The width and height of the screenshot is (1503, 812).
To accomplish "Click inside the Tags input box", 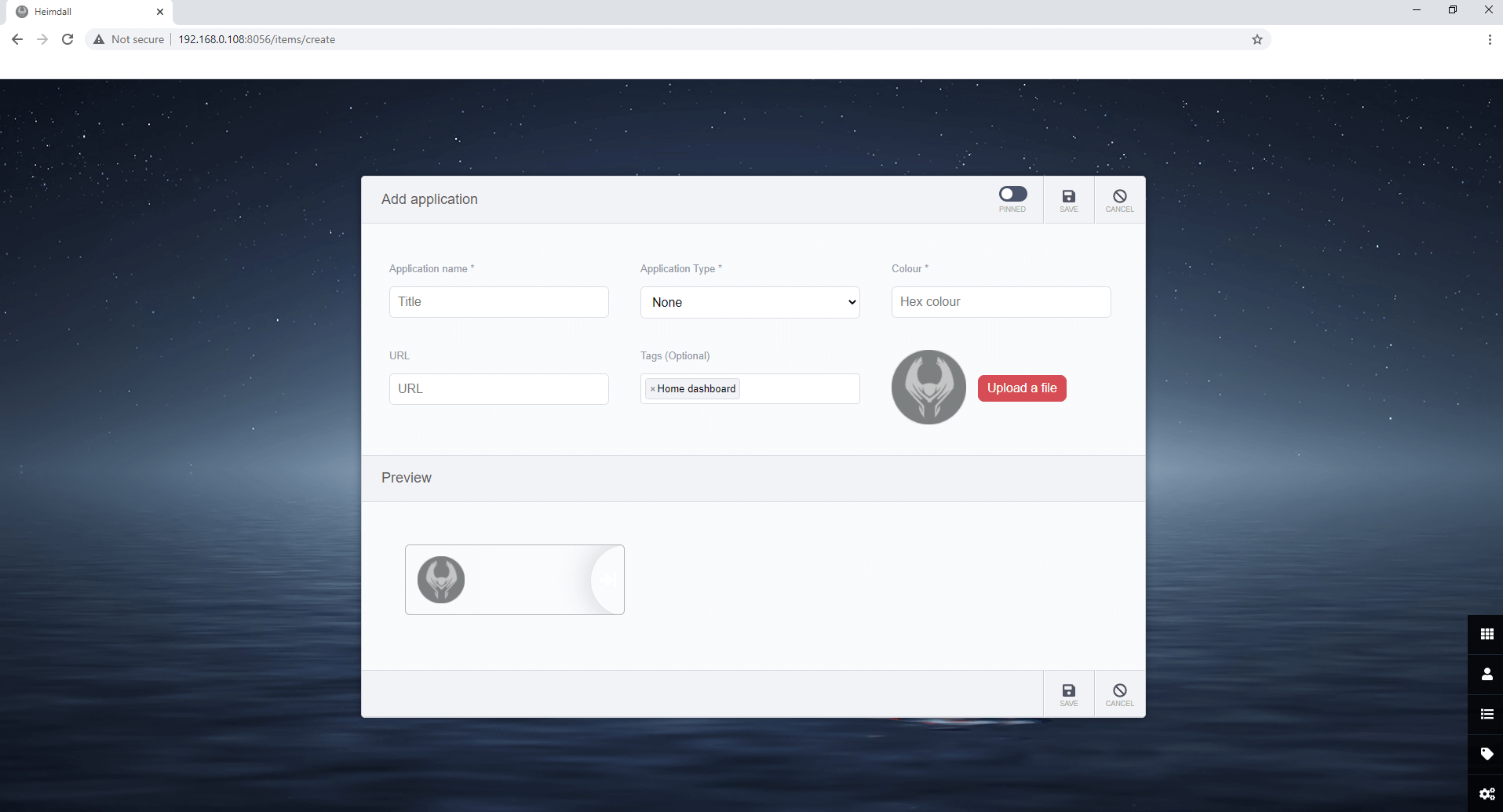I will pyautogui.click(x=799, y=389).
